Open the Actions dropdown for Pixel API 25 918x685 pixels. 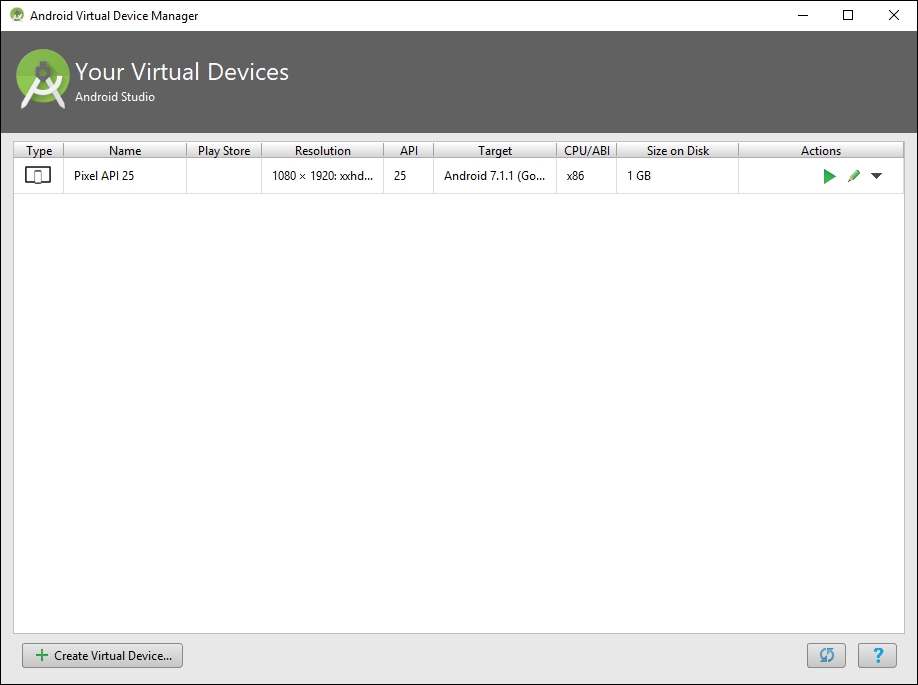point(876,176)
